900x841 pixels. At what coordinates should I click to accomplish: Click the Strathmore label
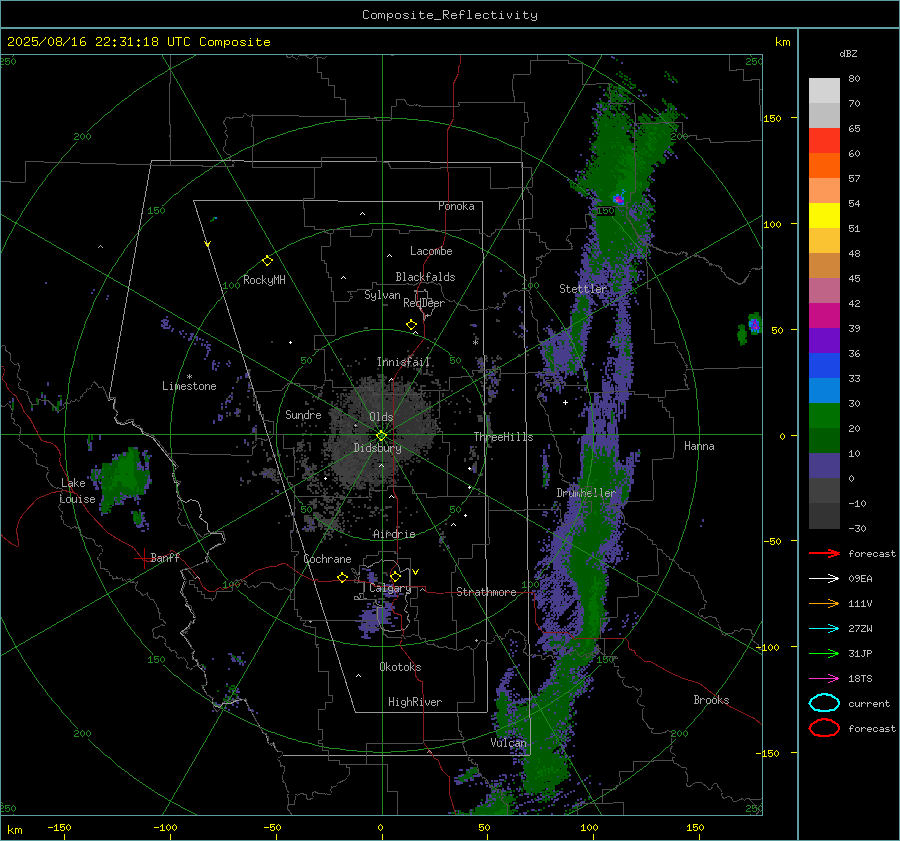pos(486,592)
